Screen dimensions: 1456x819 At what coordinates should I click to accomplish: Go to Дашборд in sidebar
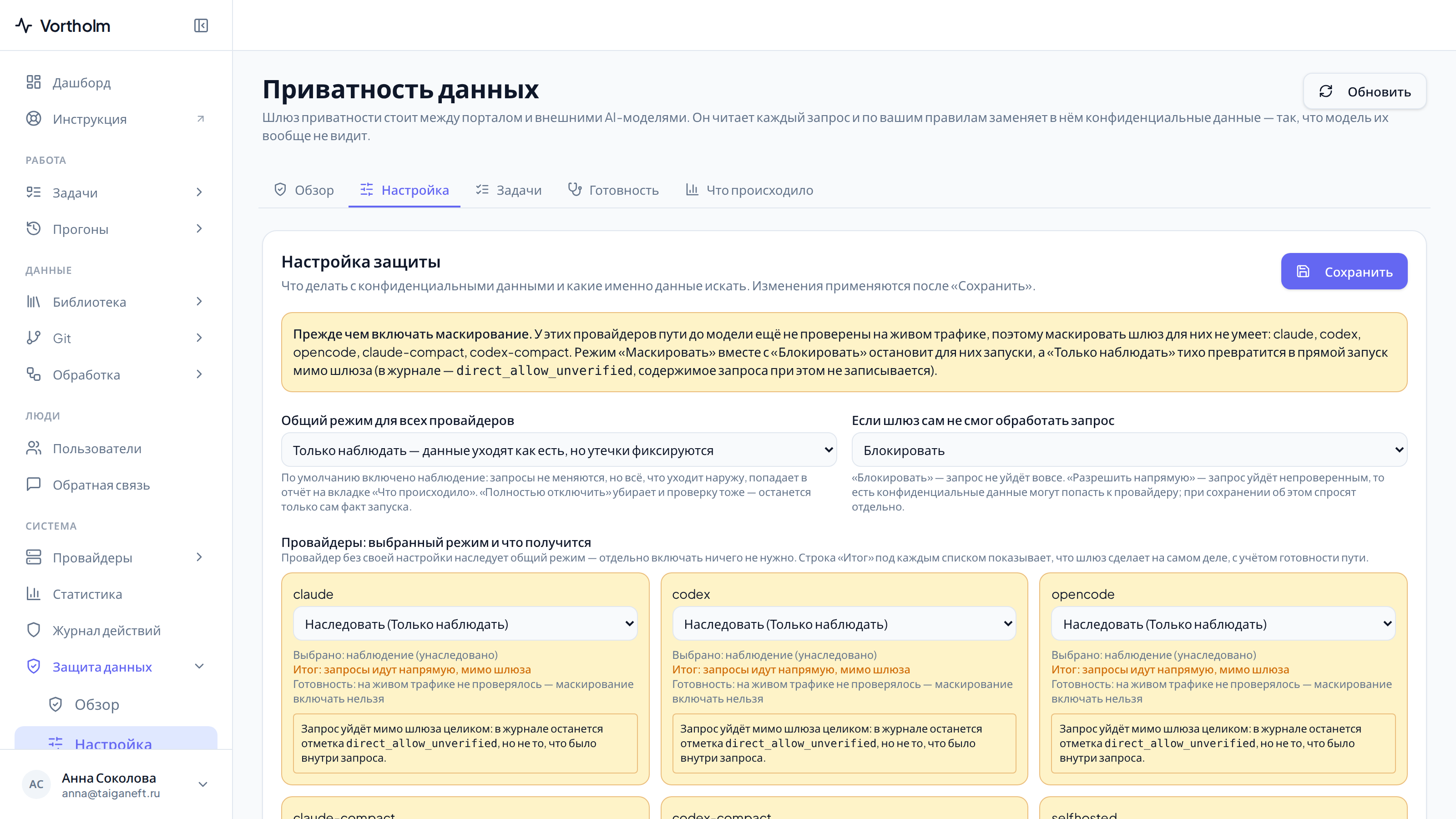(116, 82)
